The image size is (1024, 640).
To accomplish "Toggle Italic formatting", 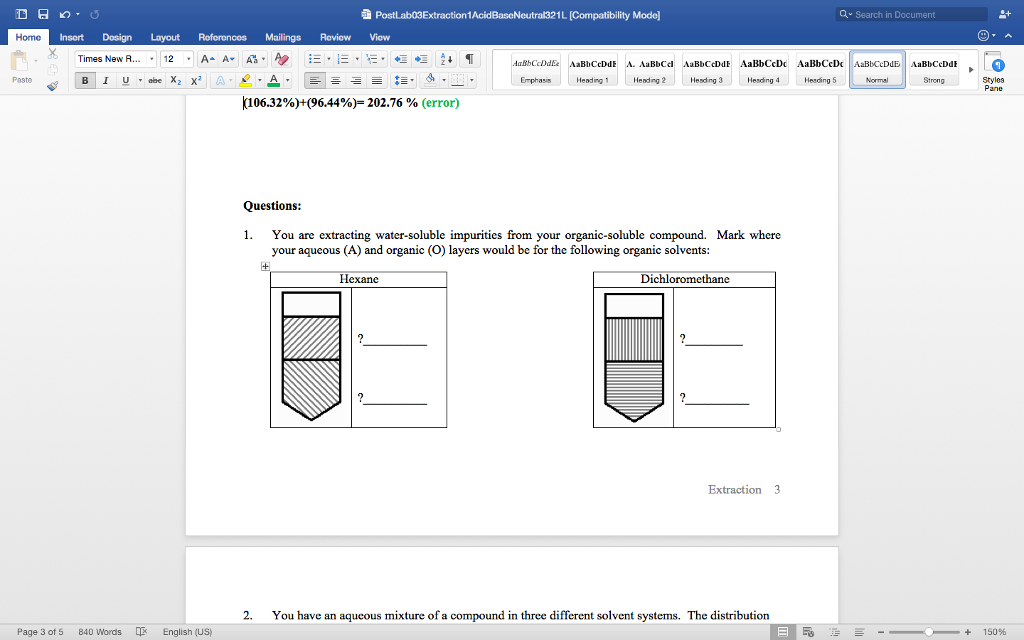I will click(x=105, y=81).
